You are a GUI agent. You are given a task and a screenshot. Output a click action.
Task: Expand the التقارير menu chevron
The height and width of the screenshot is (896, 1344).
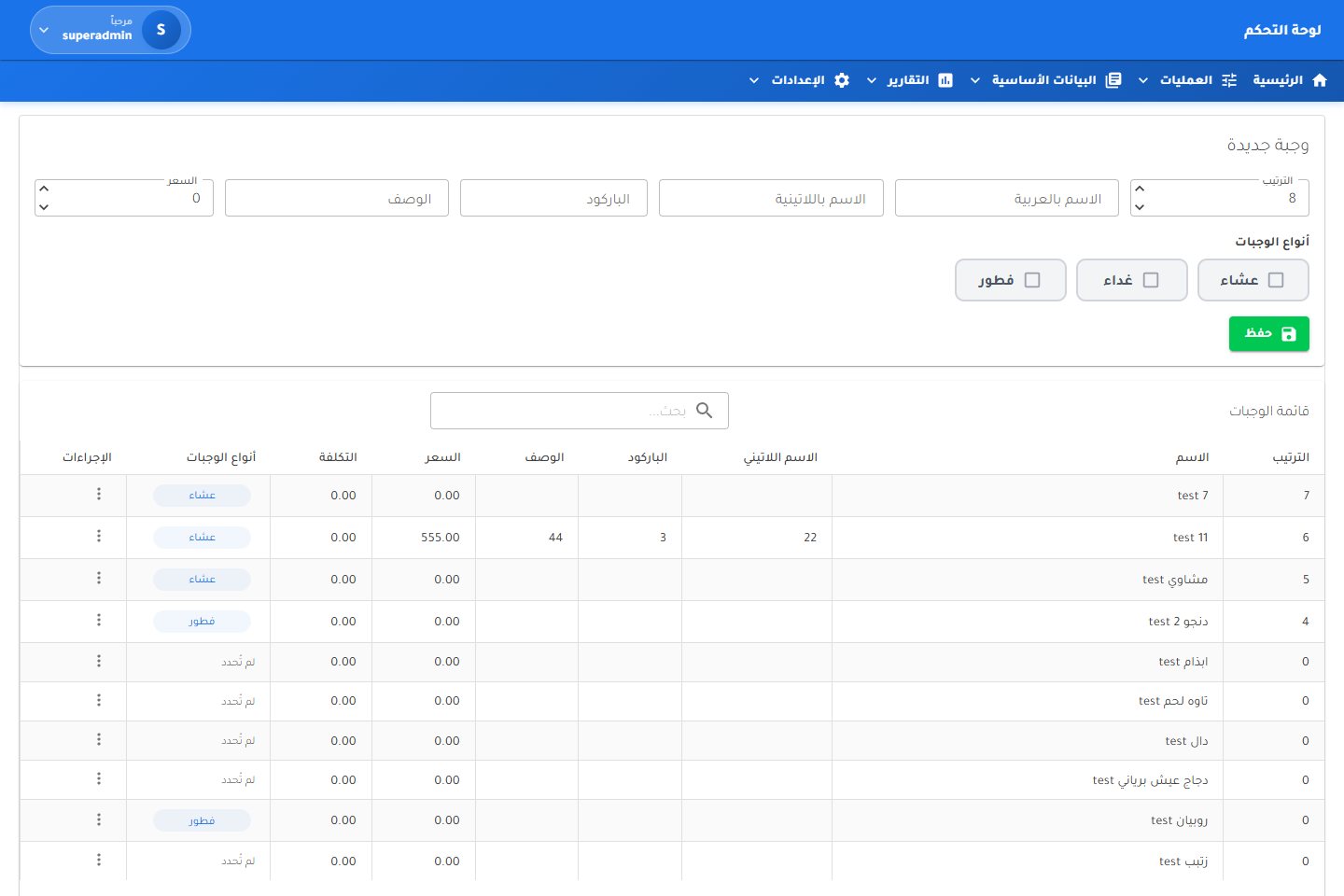tap(872, 80)
